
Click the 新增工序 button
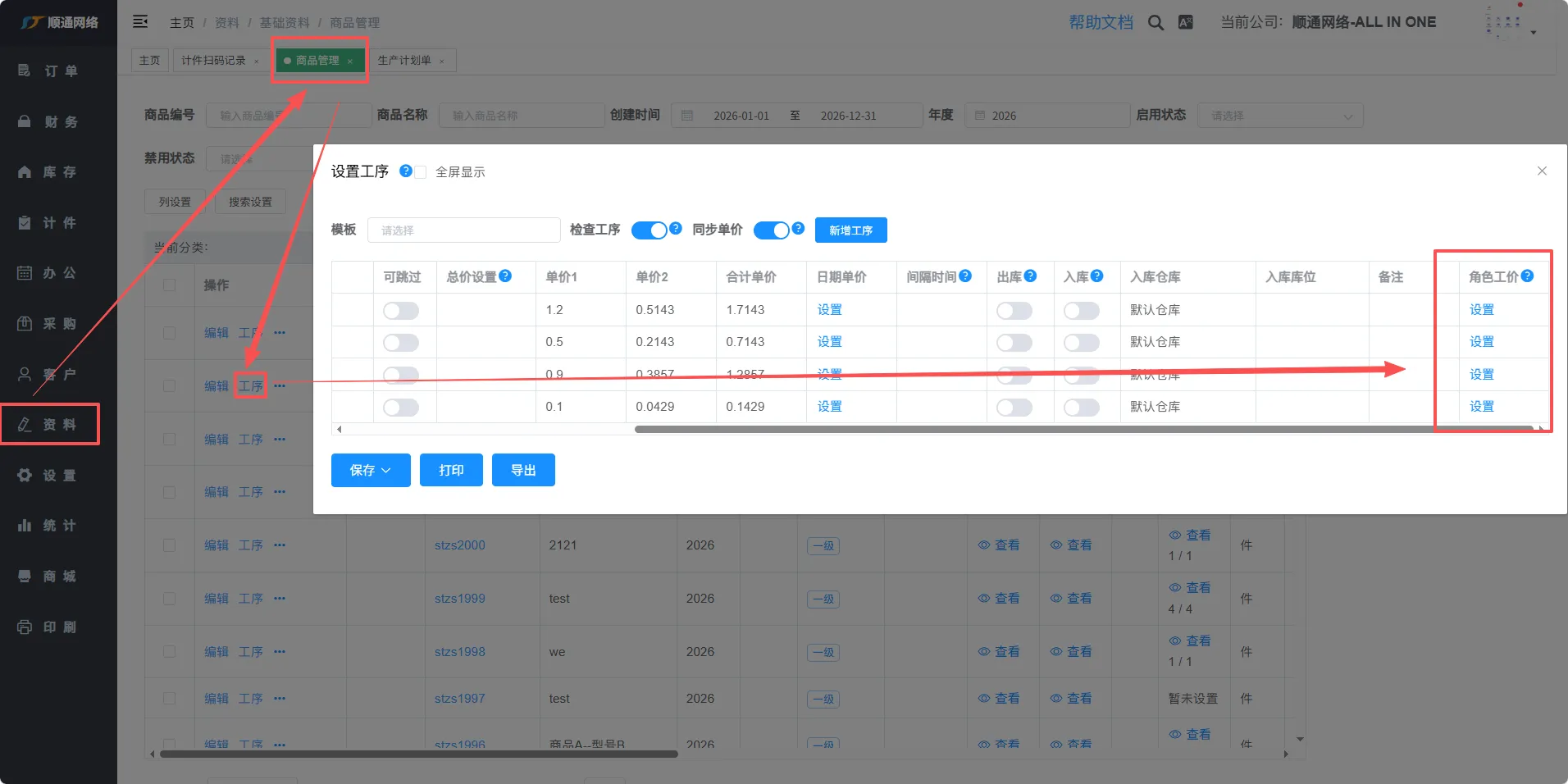tap(850, 230)
